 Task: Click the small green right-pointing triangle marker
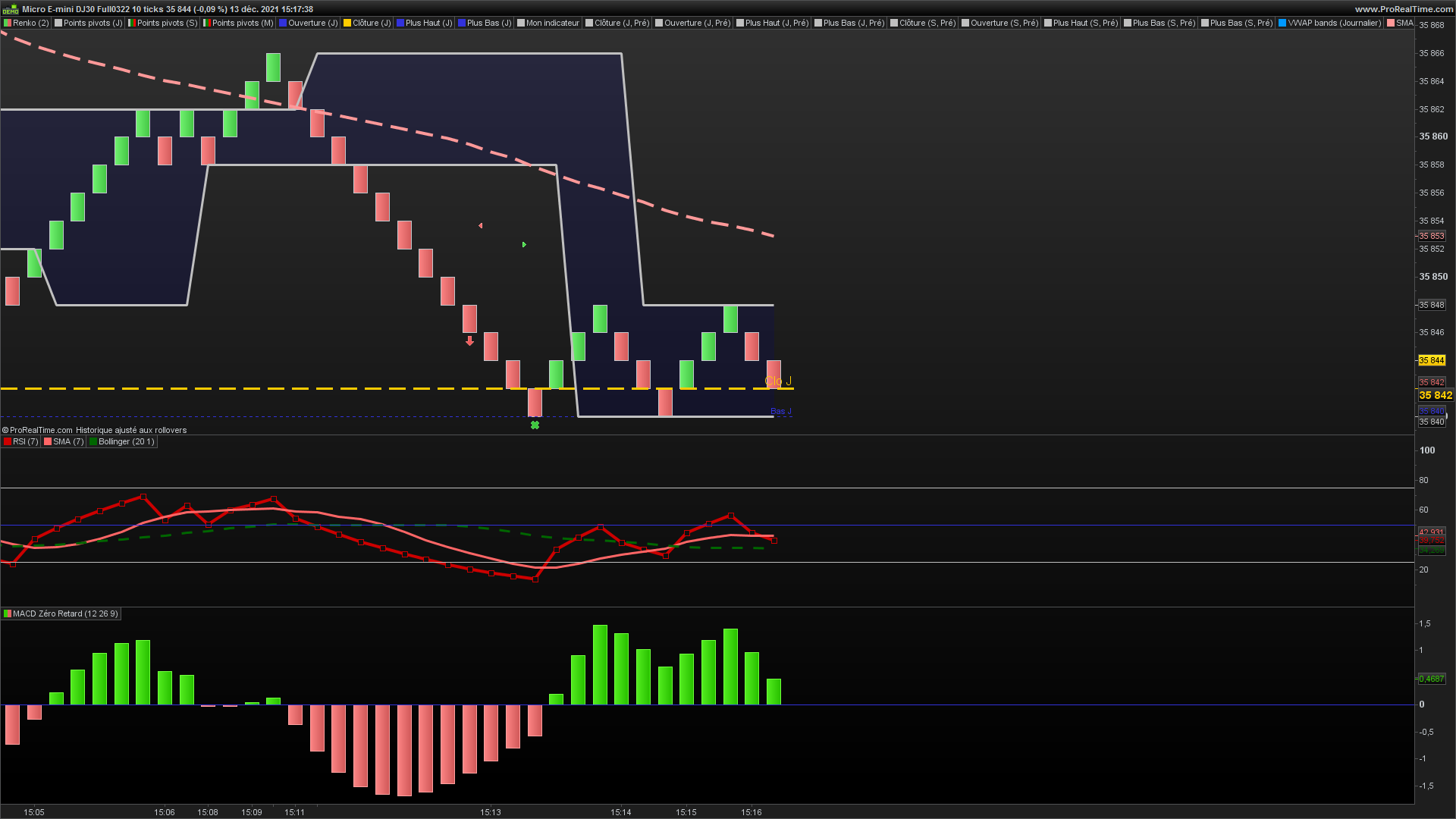[x=524, y=244]
